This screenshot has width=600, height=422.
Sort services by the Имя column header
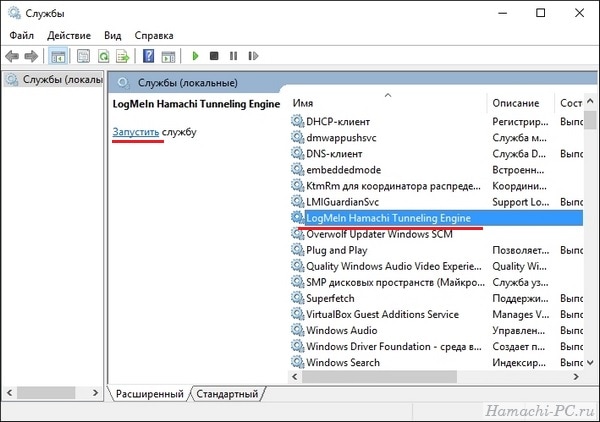tap(387, 103)
